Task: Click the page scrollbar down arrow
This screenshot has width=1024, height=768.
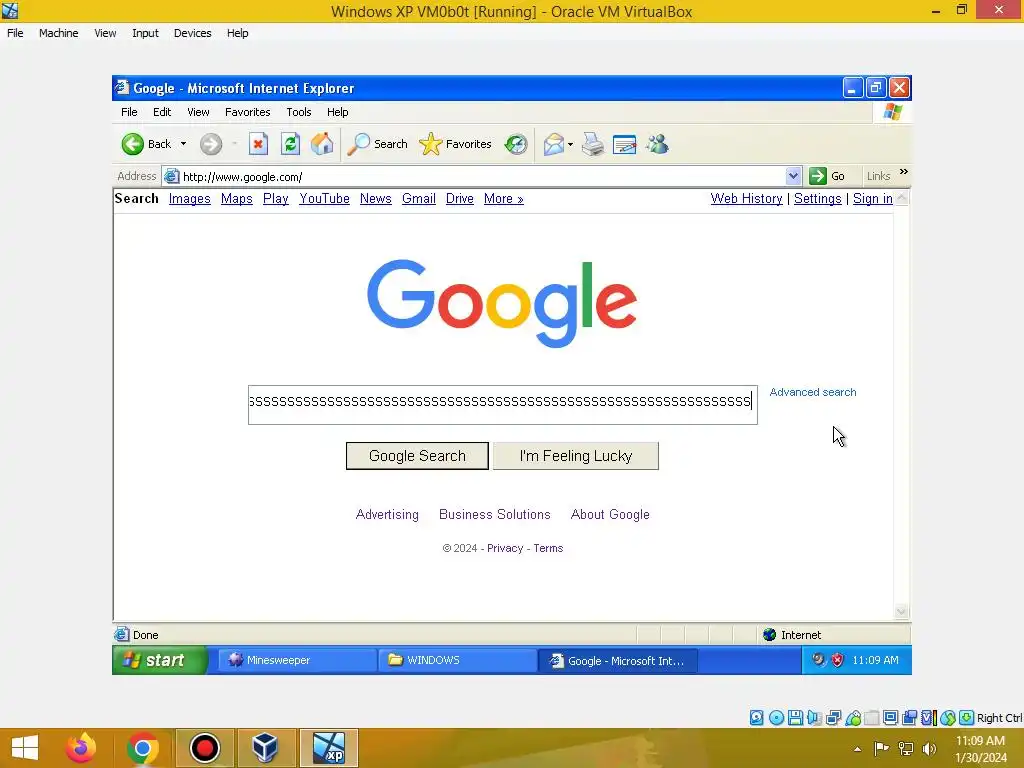Action: click(901, 611)
